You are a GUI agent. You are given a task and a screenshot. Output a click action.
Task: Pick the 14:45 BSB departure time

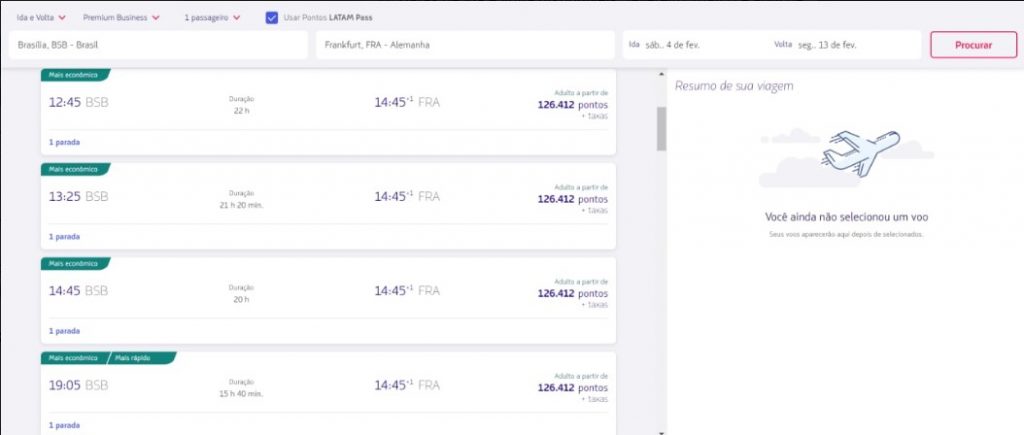click(x=78, y=291)
